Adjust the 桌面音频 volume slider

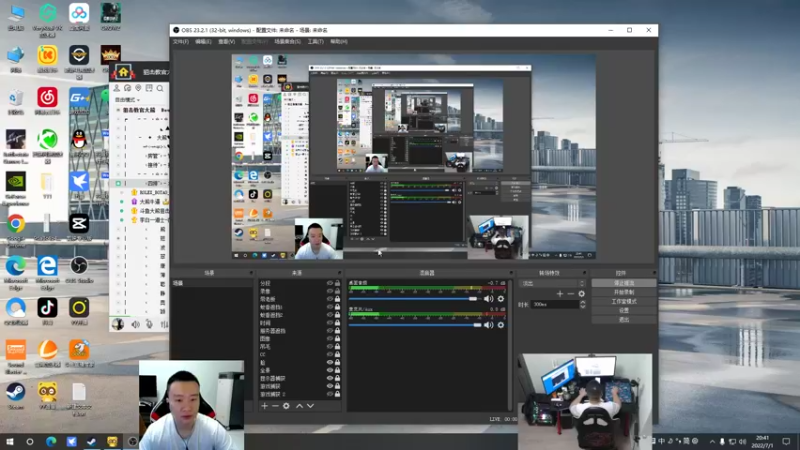point(415,299)
